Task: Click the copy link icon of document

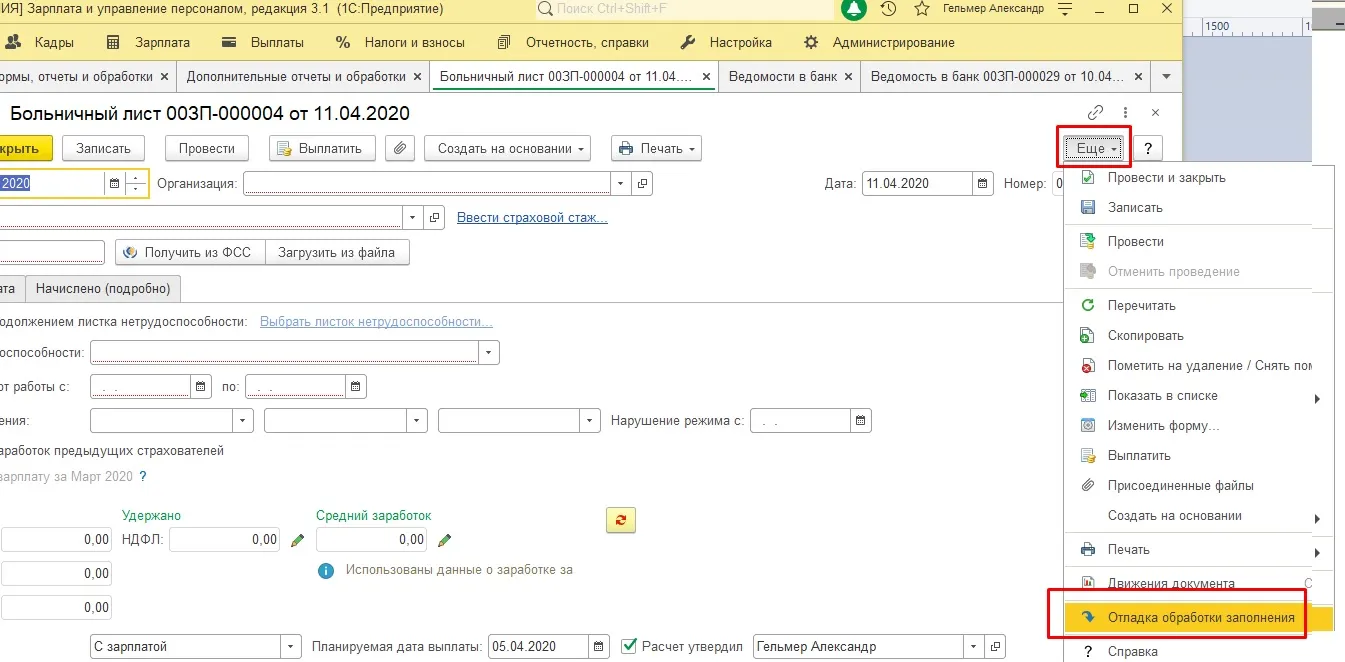Action: pyautogui.click(x=1096, y=113)
